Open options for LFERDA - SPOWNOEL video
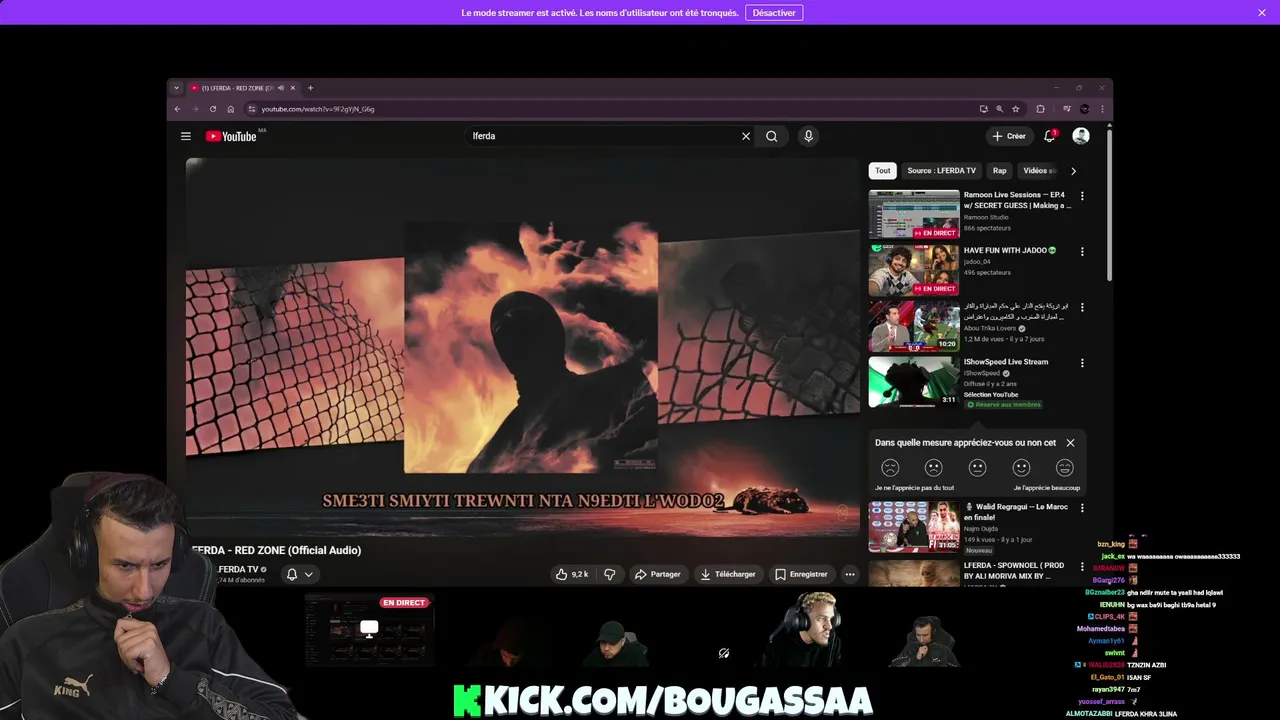Screen dimensions: 1280x720 pos(1082,566)
